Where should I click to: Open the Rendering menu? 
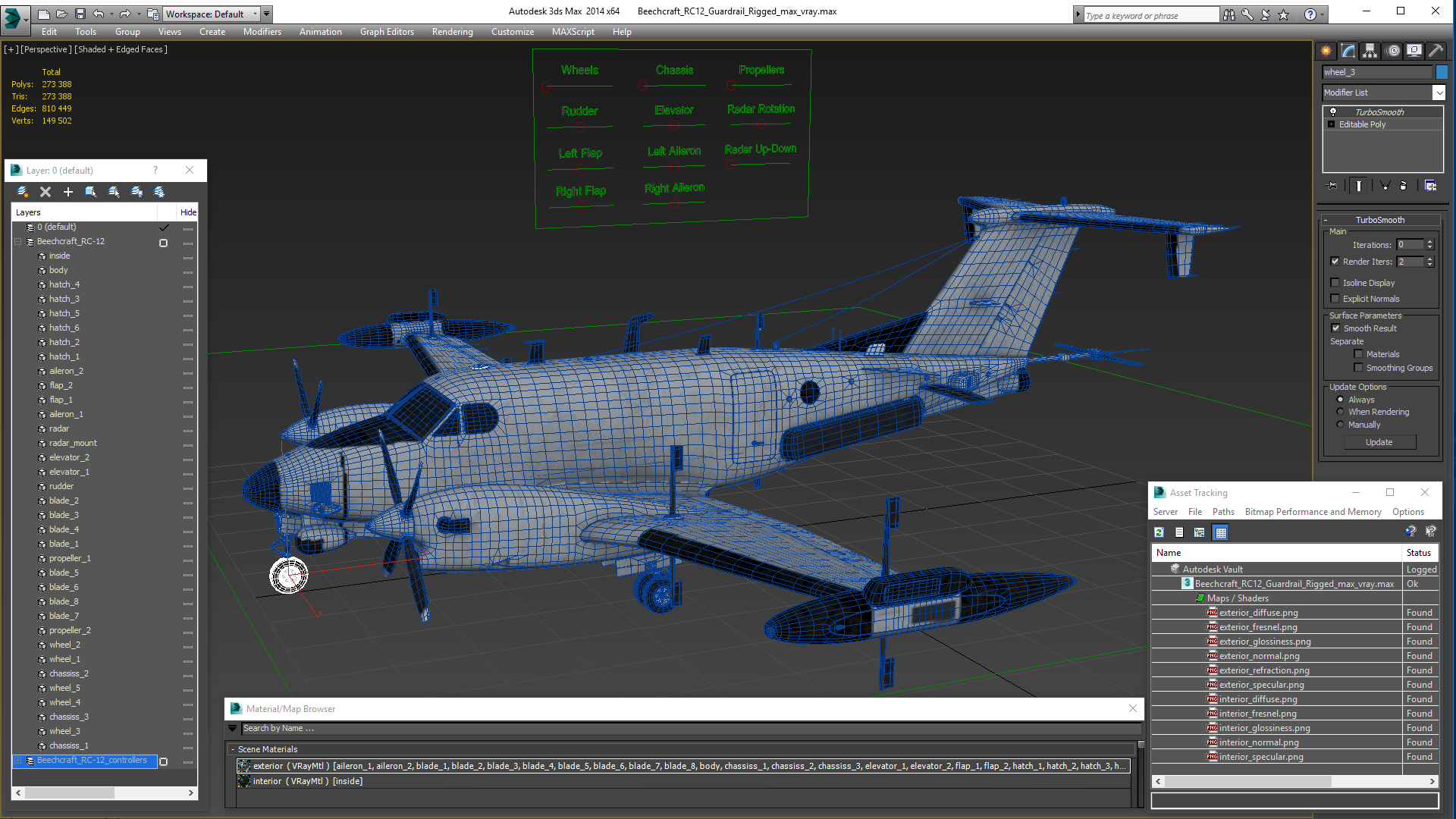click(452, 32)
